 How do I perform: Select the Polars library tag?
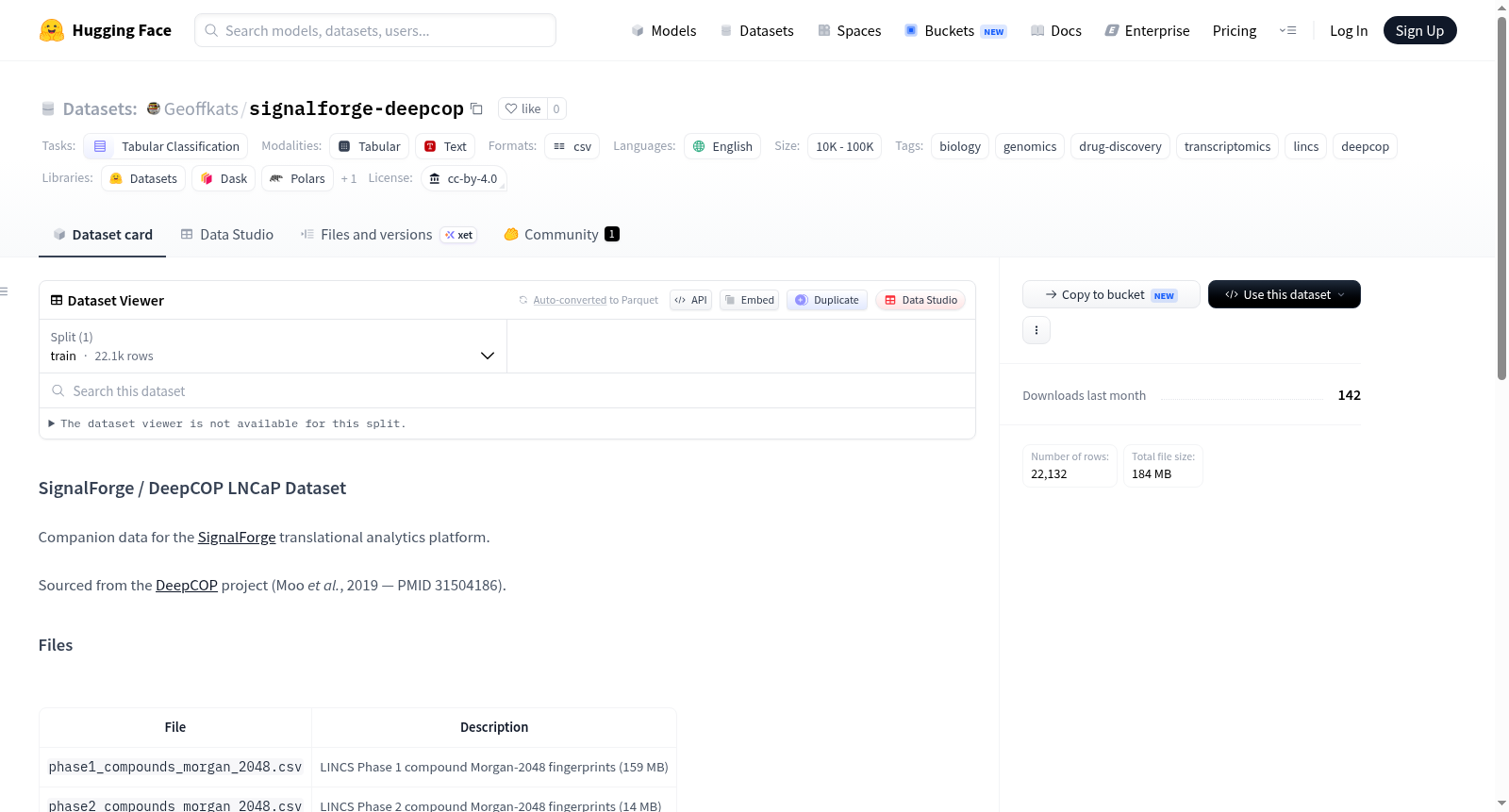[297, 178]
